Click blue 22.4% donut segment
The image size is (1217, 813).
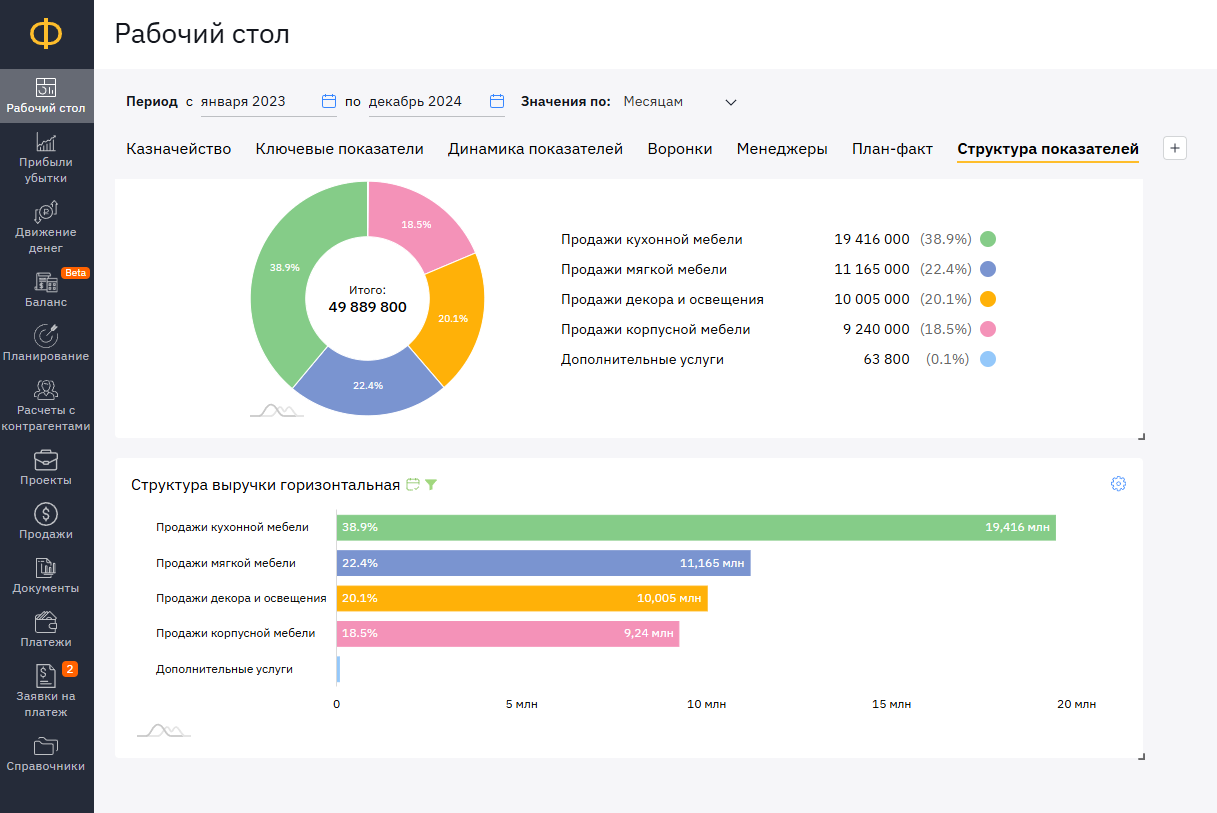(367, 385)
